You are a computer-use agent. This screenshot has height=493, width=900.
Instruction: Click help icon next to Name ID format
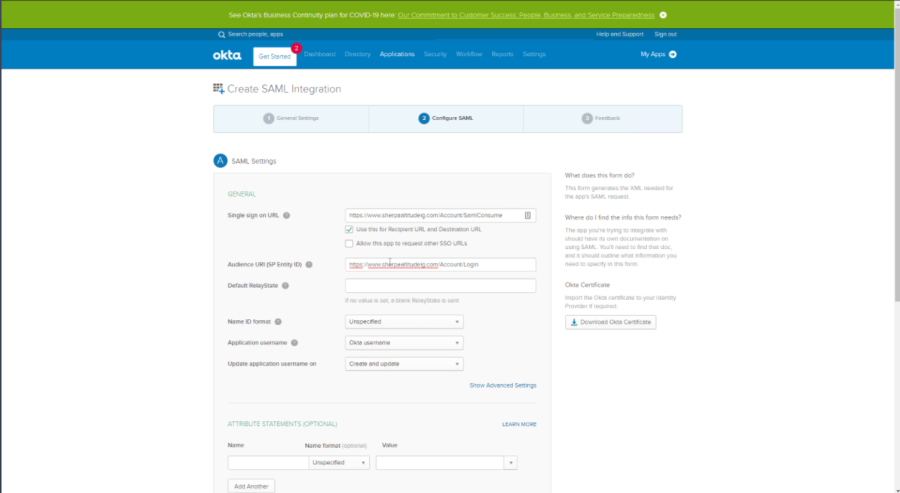(x=278, y=322)
